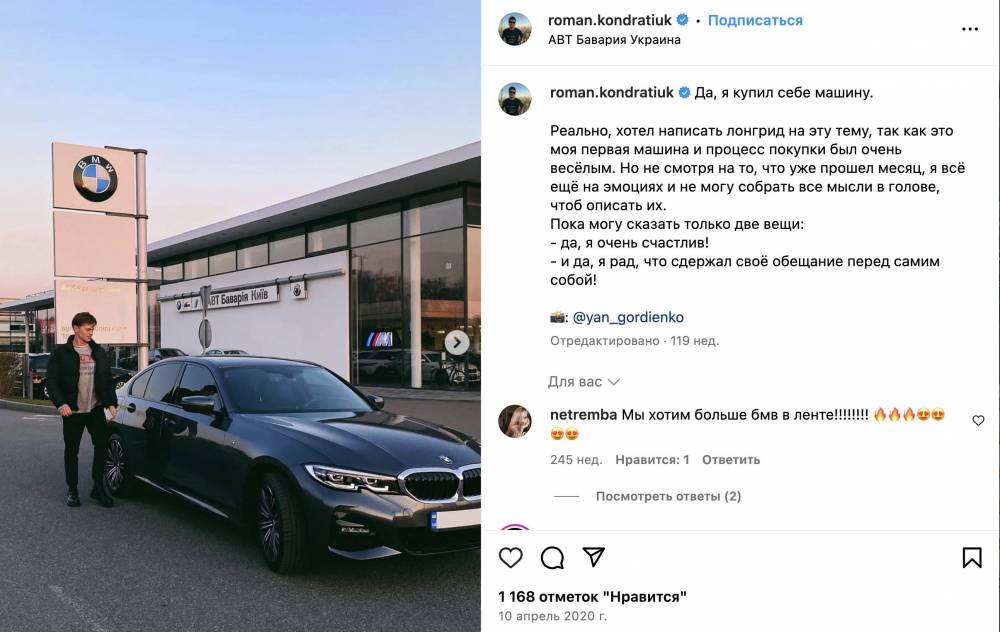Viewport: 1000px width, 632px height.
Task: Open the comment bubble icon
Action: (x=552, y=558)
